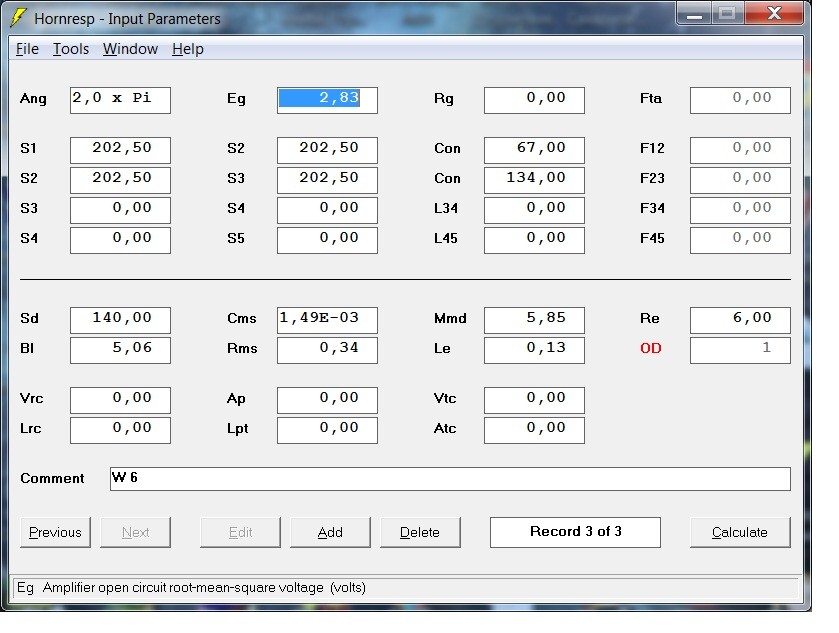Close the Hornresp window
This screenshot has height=633, width=839.
(x=774, y=14)
